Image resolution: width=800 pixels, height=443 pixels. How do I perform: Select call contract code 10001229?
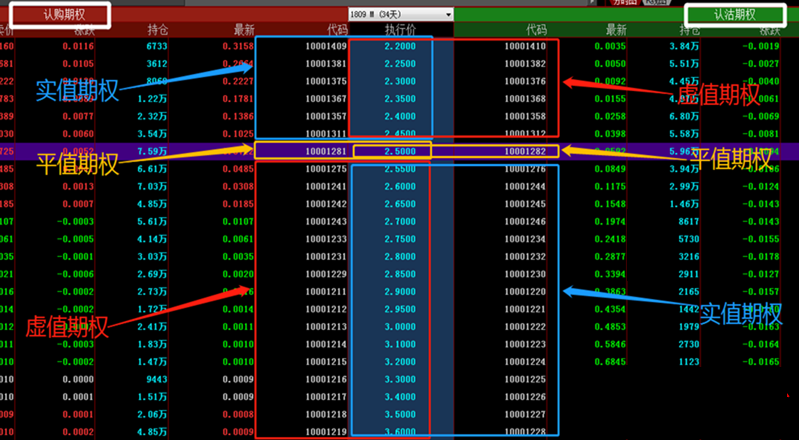tap(326, 274)
